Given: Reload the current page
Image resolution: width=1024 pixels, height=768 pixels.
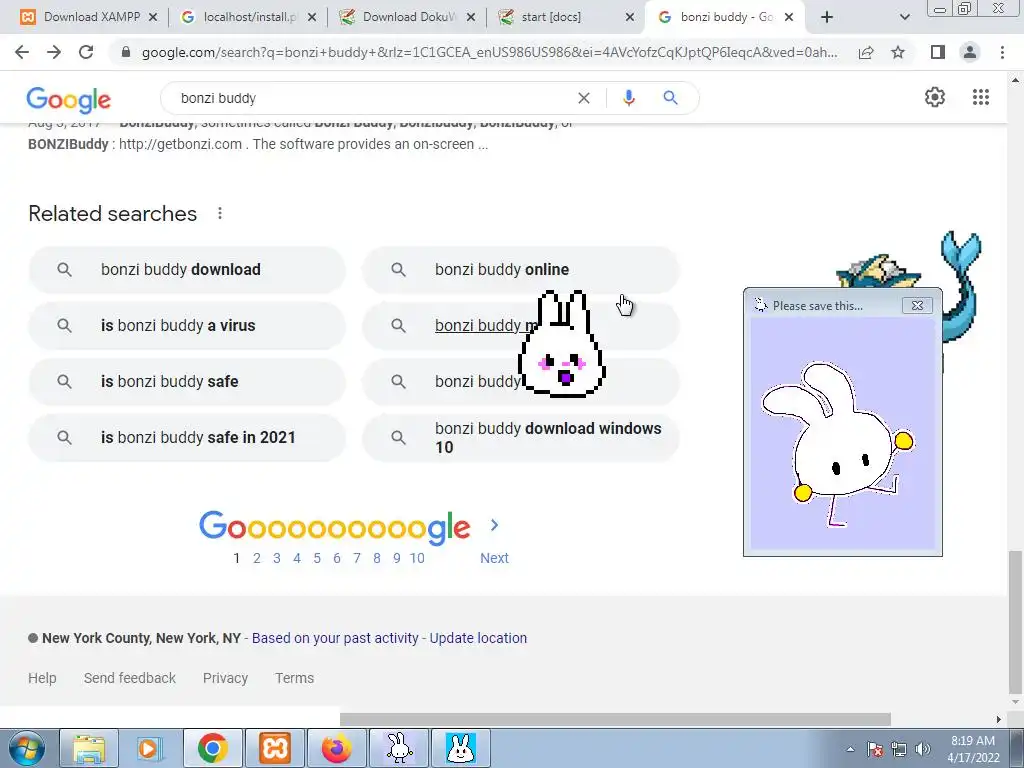Looking at the screenshot, I should pos(86,52).
